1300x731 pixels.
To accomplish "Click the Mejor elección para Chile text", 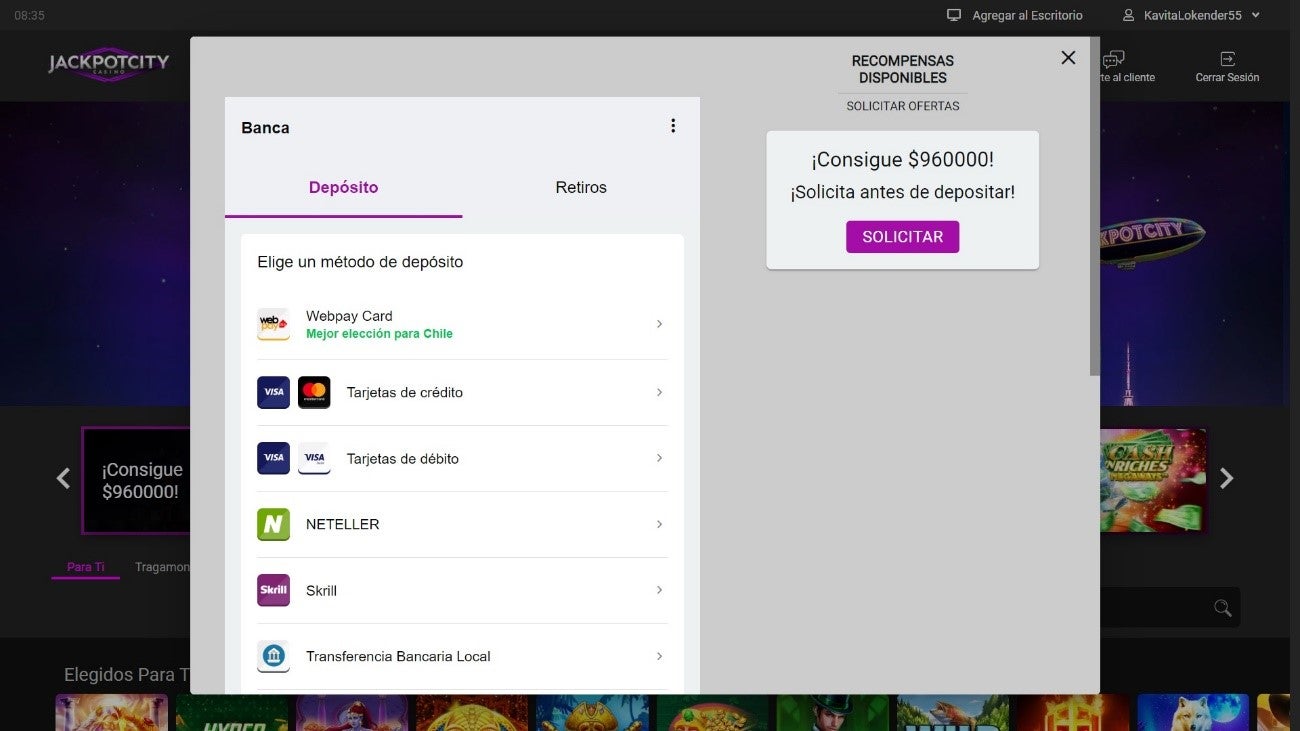I will tap(379, 334).
